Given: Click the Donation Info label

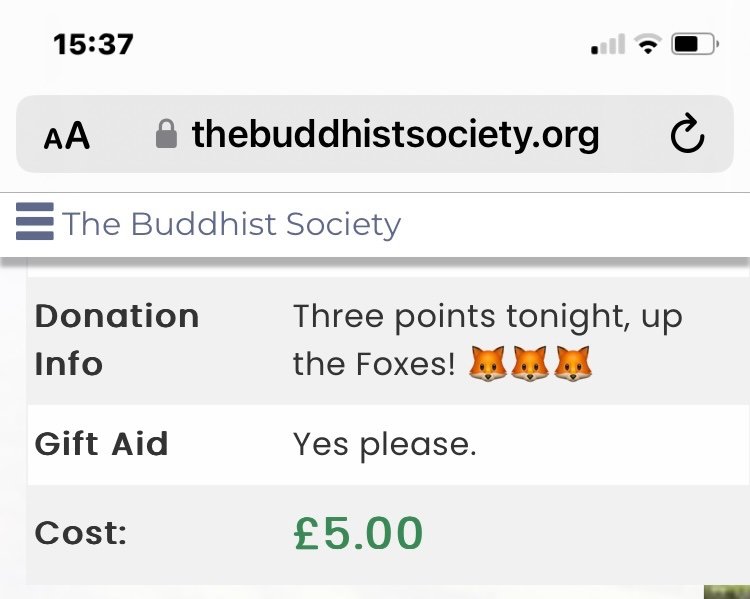Looking at the screenshot, I should (117, 340).
